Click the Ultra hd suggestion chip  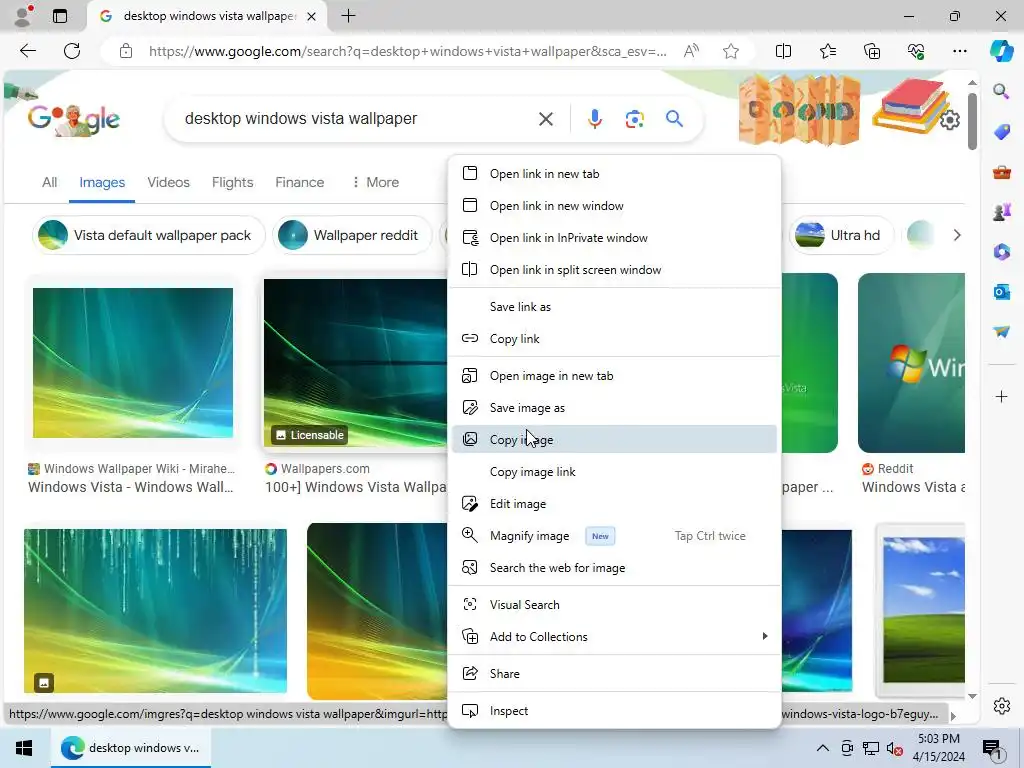click(x=841, y=235)
